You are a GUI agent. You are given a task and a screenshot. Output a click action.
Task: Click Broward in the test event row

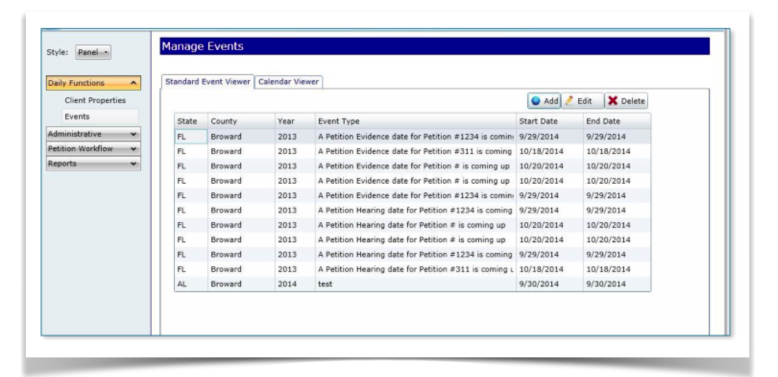241,284
